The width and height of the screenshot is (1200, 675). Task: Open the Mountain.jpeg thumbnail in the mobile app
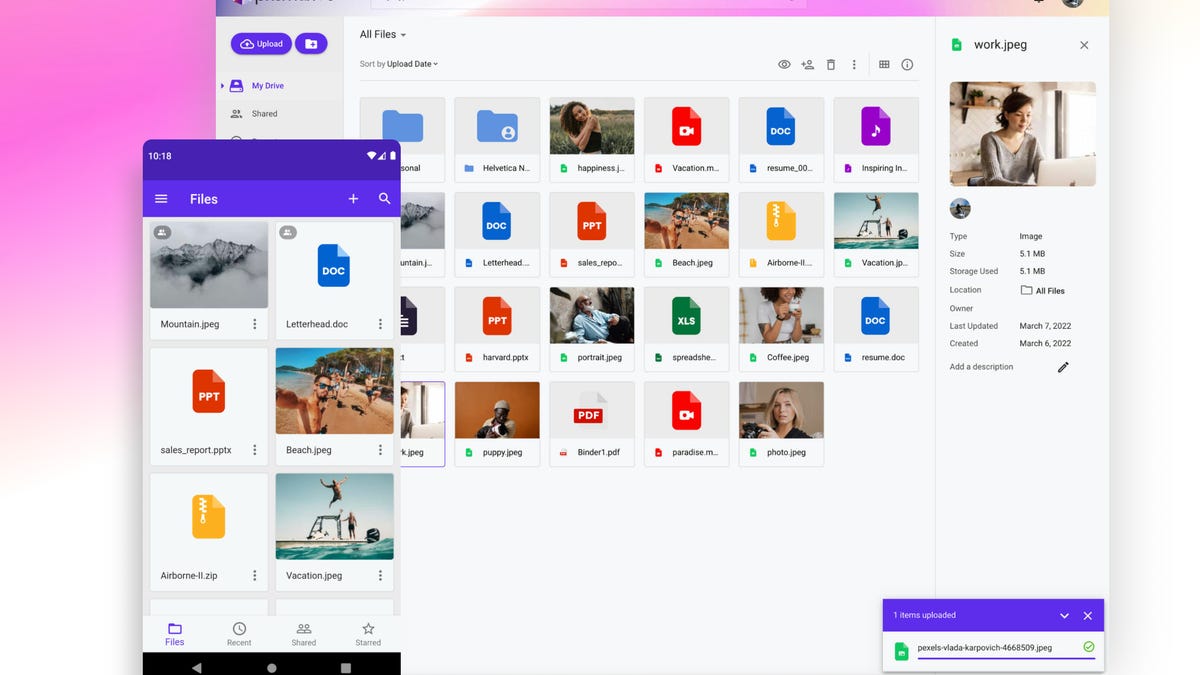[x=209, y=265]
